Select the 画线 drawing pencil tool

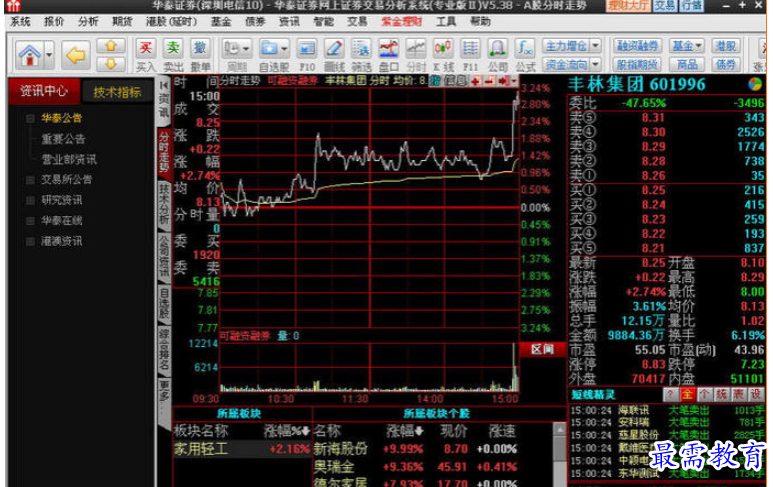click(334, 48)
